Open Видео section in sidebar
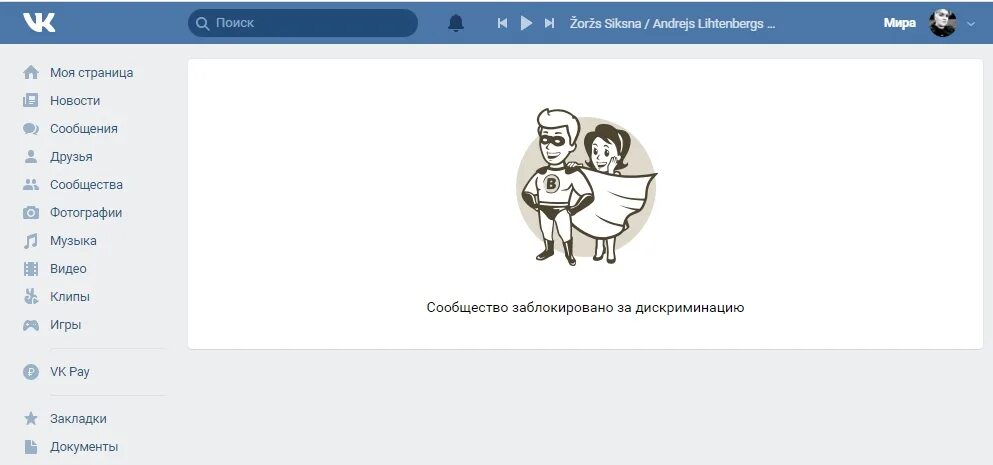Viewport: 993px width, 465px height. (x=68, y=269)
